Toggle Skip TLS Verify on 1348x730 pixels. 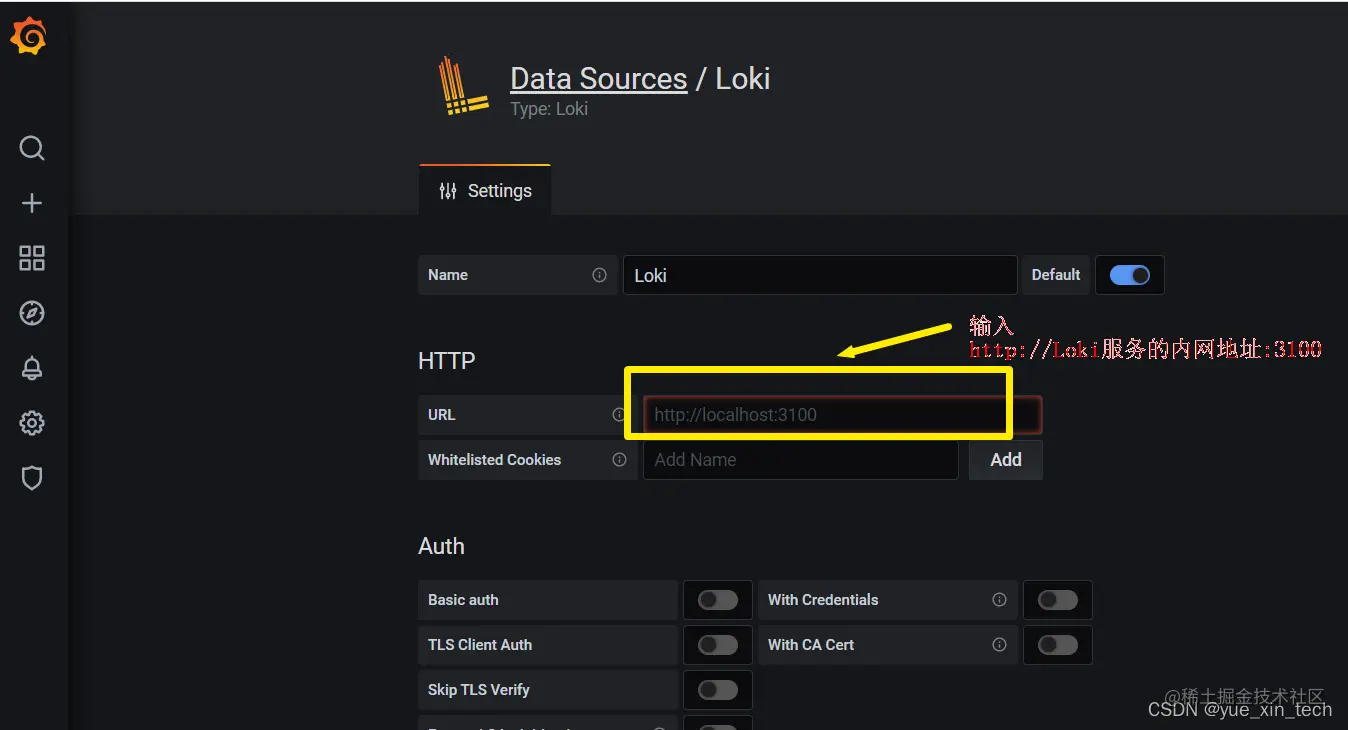click(717, 690)
